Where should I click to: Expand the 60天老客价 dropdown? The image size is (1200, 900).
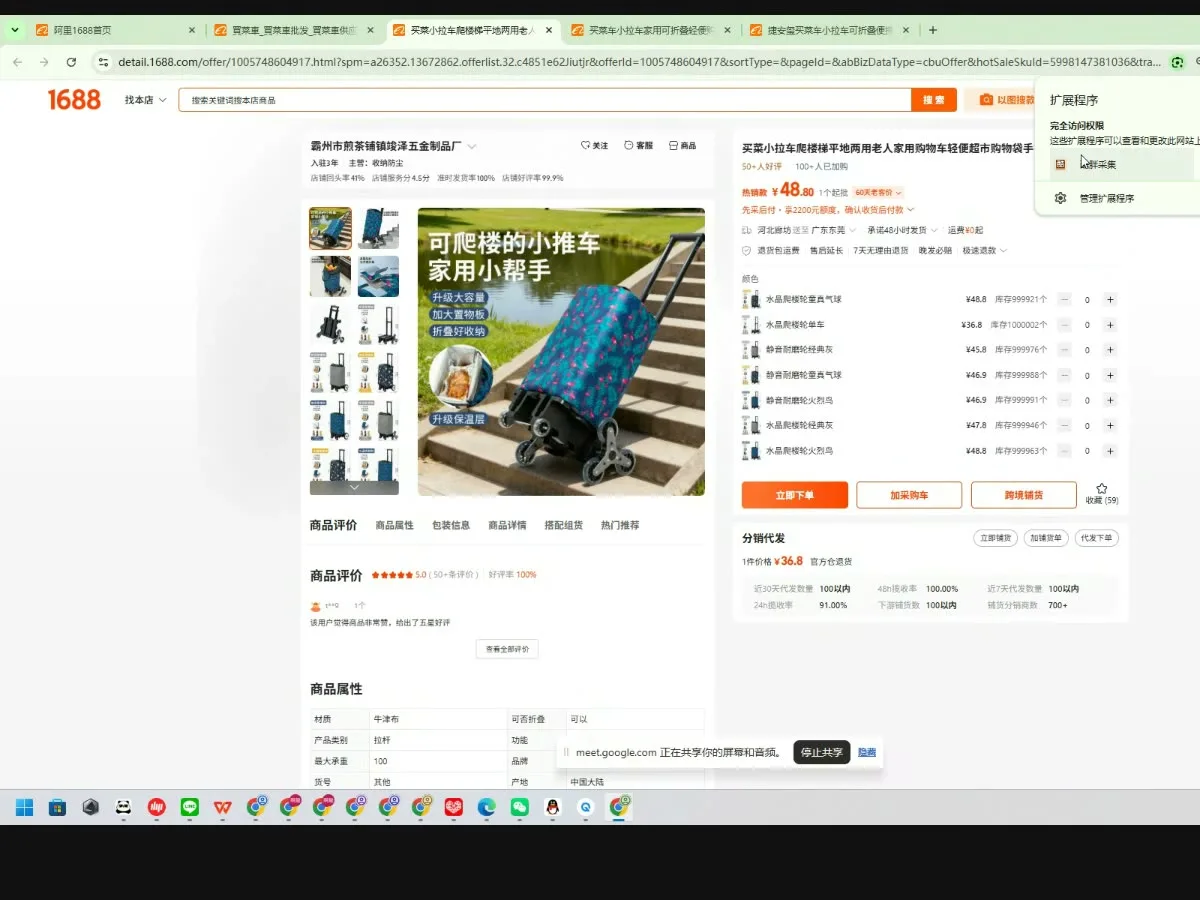point(879,192)
